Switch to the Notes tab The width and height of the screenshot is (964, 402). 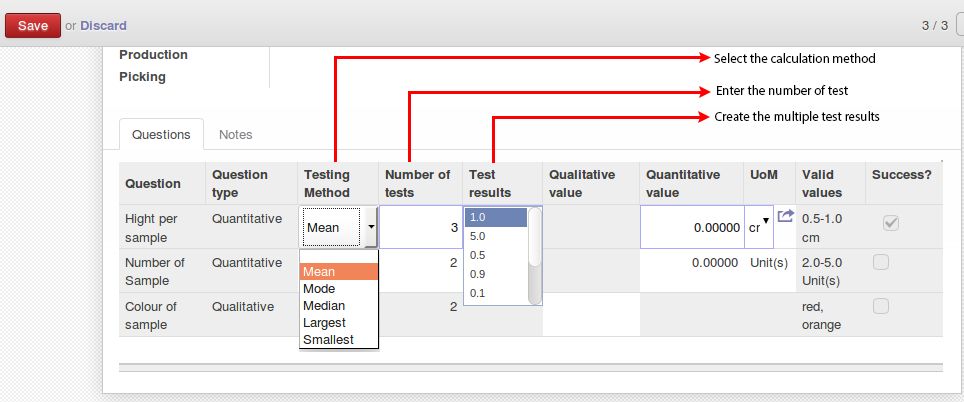tap(235, 135)
